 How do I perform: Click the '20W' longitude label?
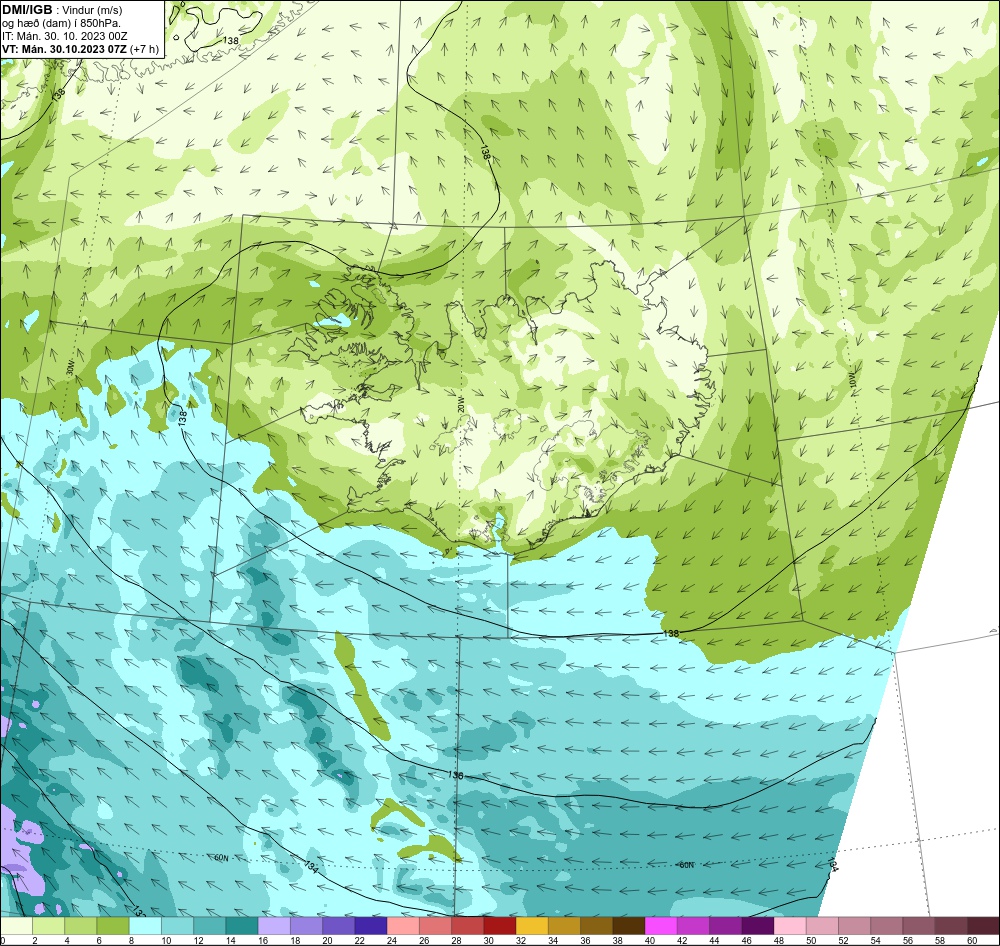tap(460, 404)
